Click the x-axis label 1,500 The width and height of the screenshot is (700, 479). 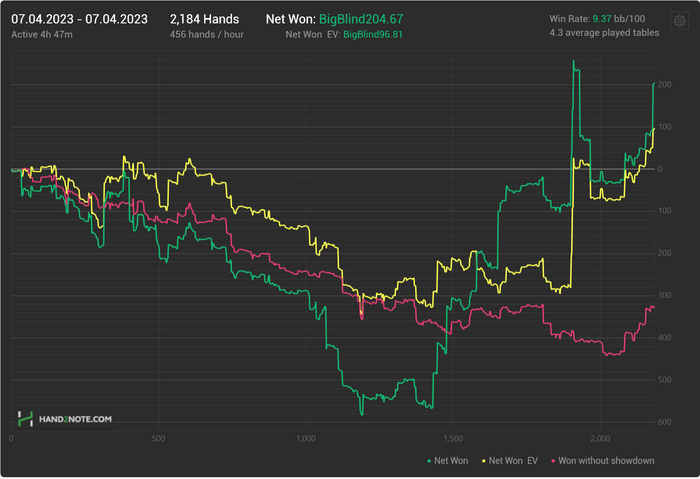pos(453,439)
